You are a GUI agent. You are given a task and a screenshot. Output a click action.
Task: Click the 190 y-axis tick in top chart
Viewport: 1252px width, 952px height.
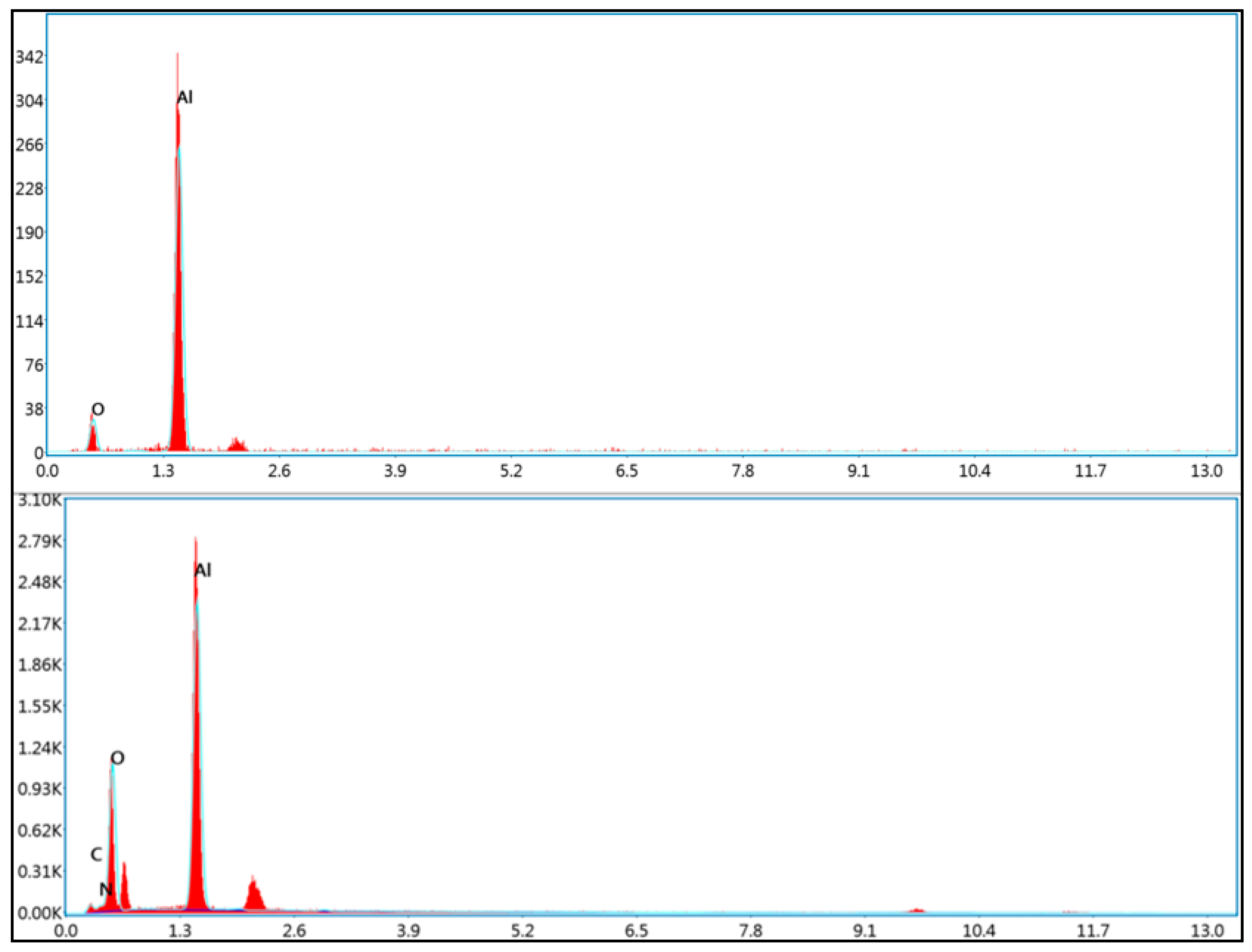[29, 233]
